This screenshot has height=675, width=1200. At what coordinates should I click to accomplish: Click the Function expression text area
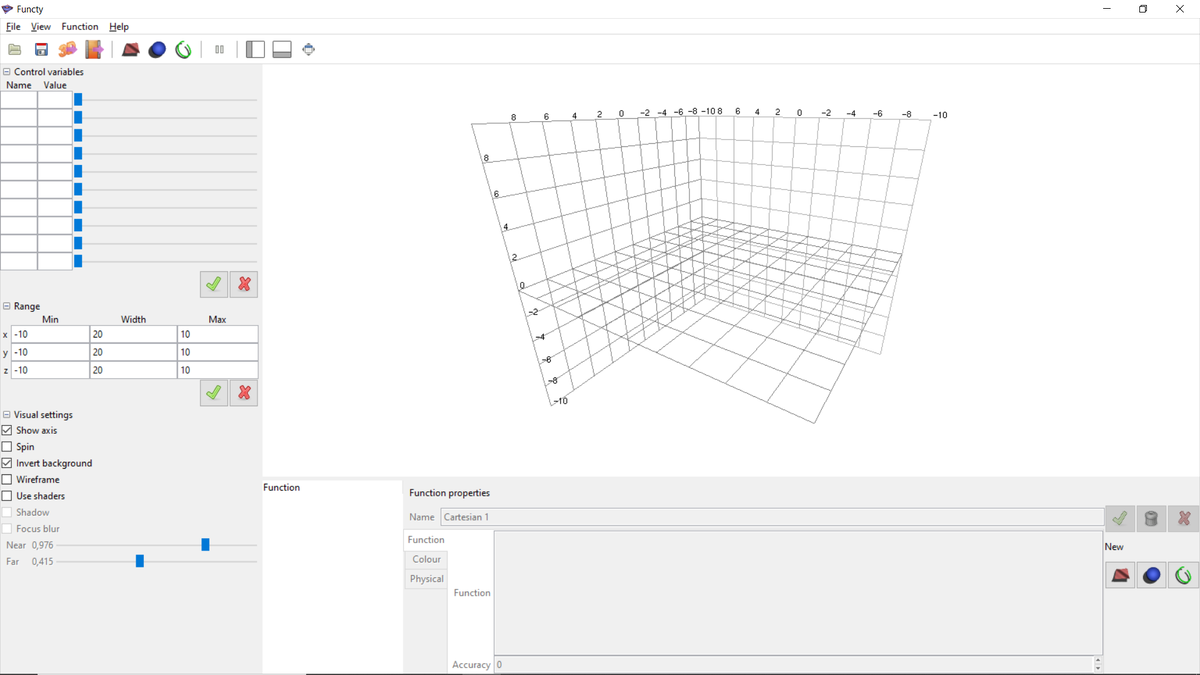click(x=798, y=593)
